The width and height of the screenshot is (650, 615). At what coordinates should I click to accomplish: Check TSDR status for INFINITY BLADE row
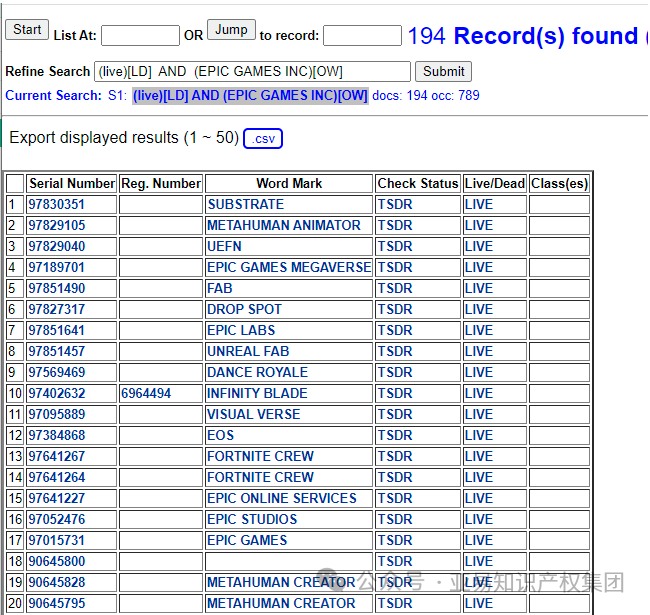click(x=395, y=393)
